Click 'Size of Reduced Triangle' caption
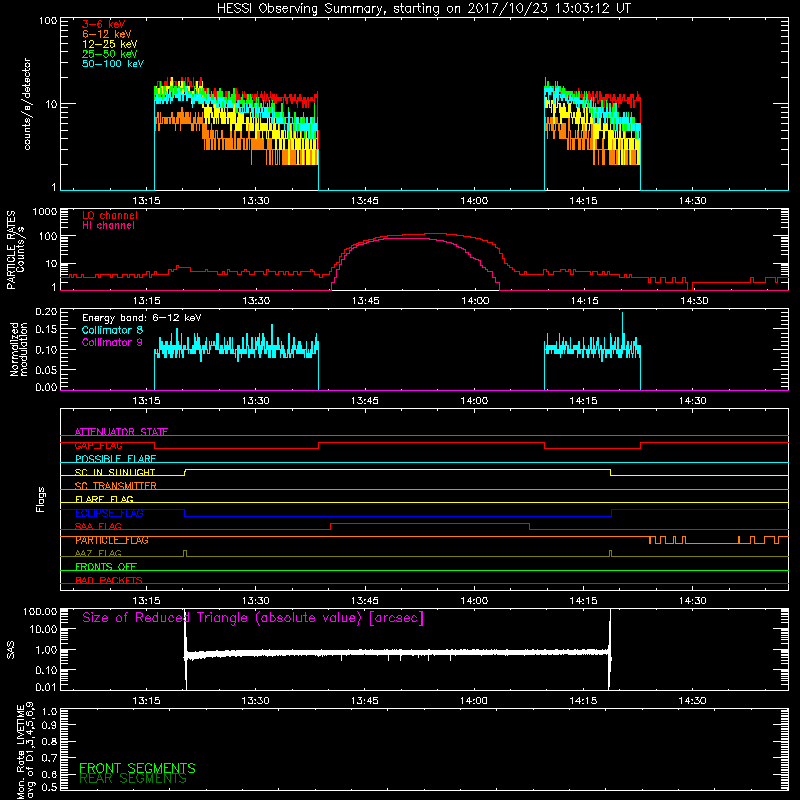The height and width of the screenshot is (800, 800). click(253, 618)
